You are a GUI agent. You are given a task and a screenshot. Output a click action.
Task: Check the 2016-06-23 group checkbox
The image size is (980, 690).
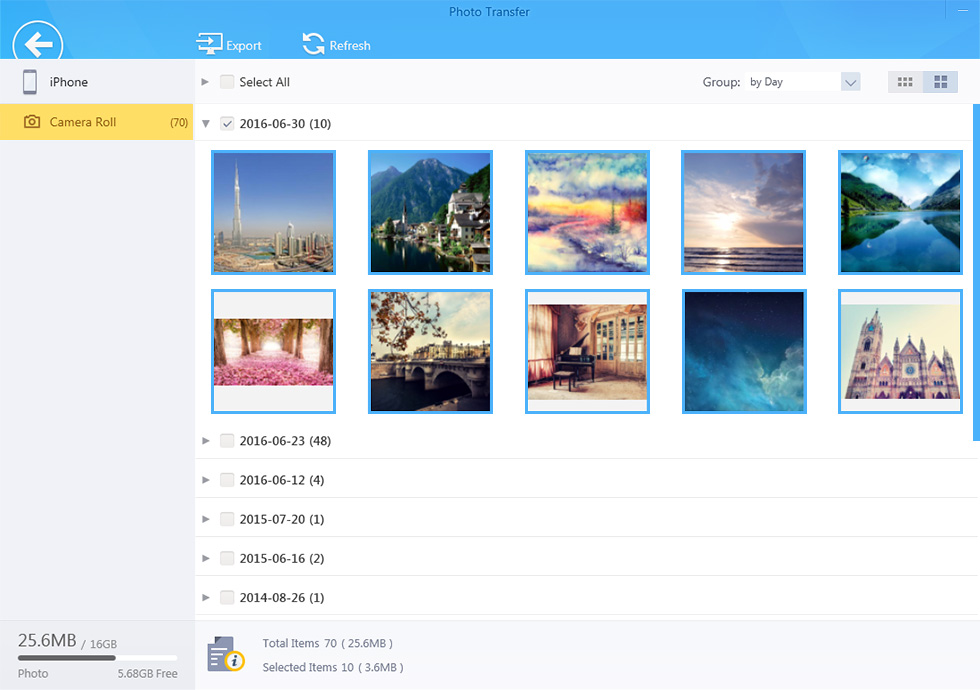click(x=227, y=441)
